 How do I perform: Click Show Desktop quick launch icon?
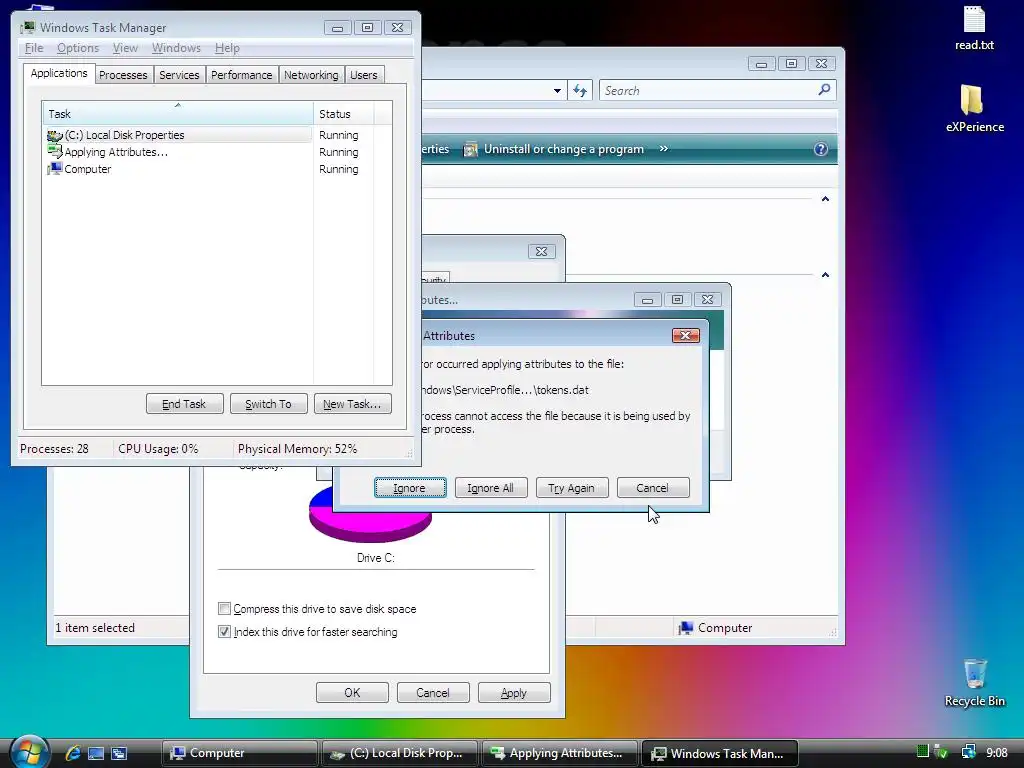click(96, 753)
